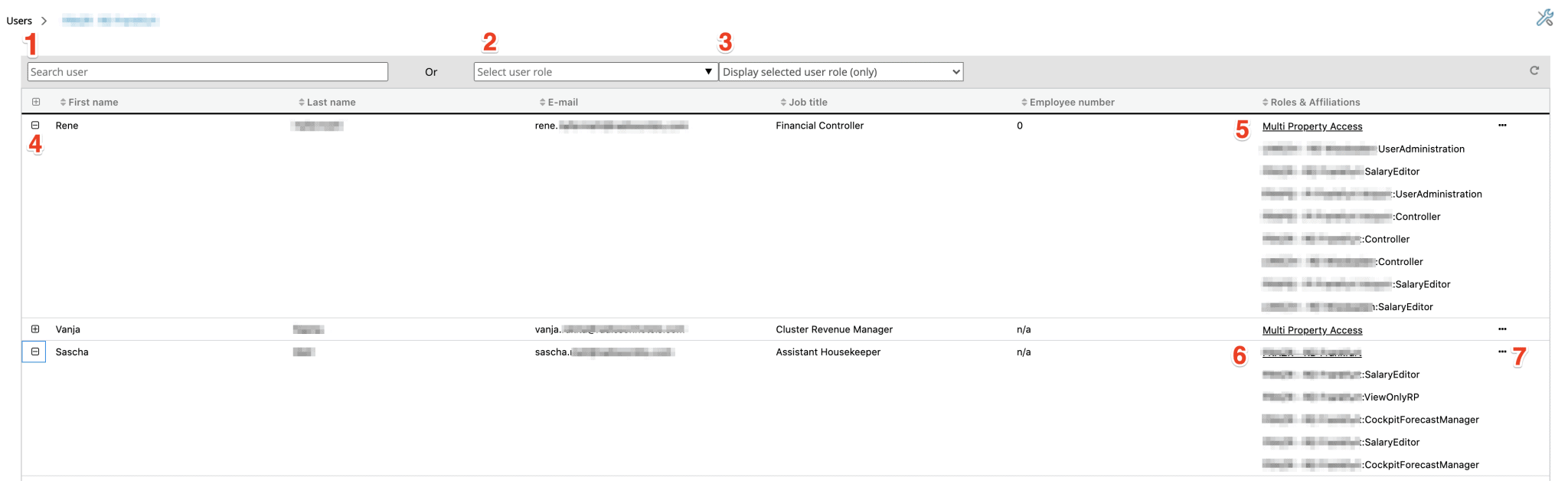Sort by Employee number column
This screenshot has height=481, width=1568.
click(x=1071, y=102)
